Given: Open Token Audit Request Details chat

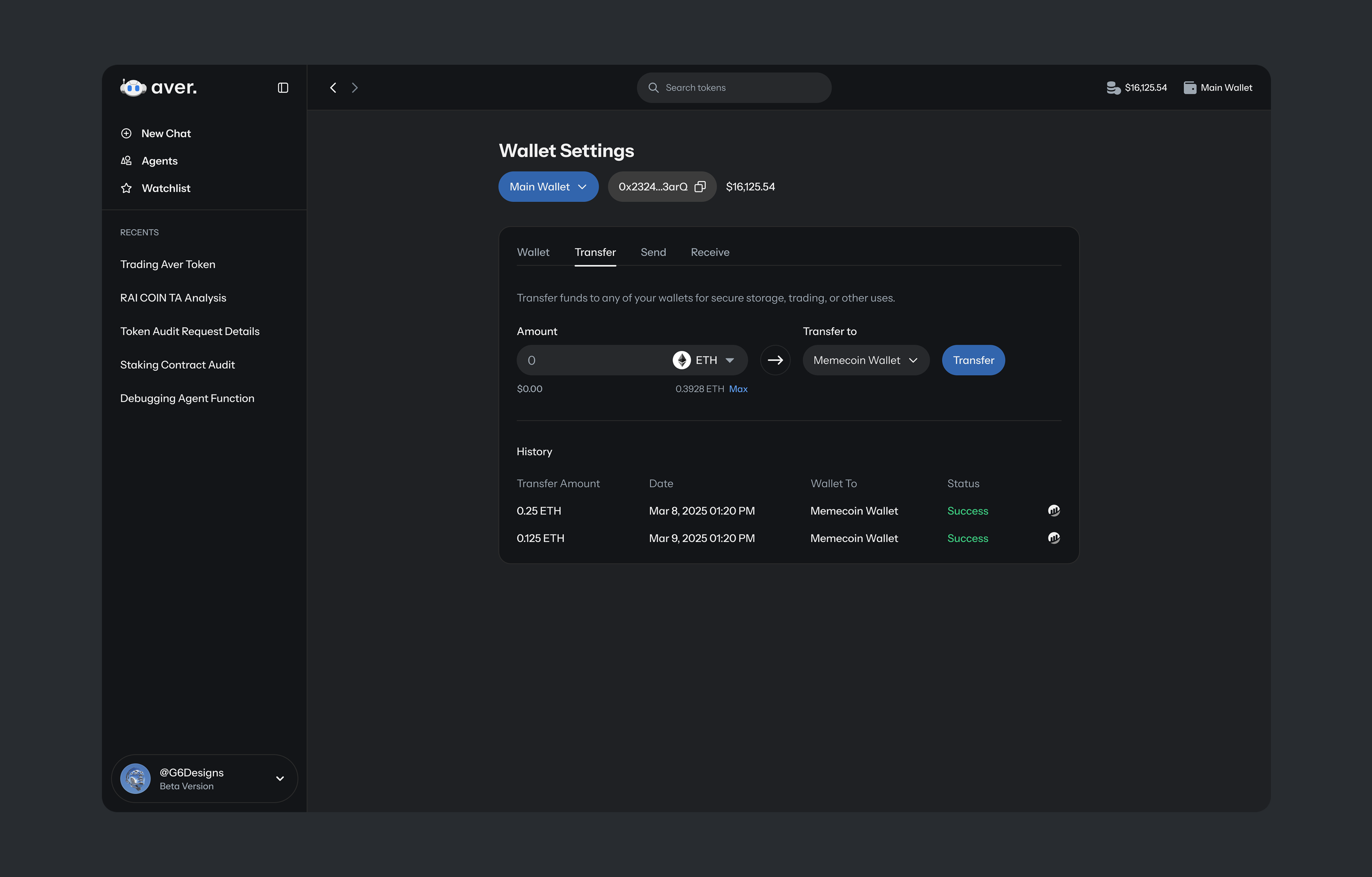Looking at the screenshot, I should click(x=190, y=332).
